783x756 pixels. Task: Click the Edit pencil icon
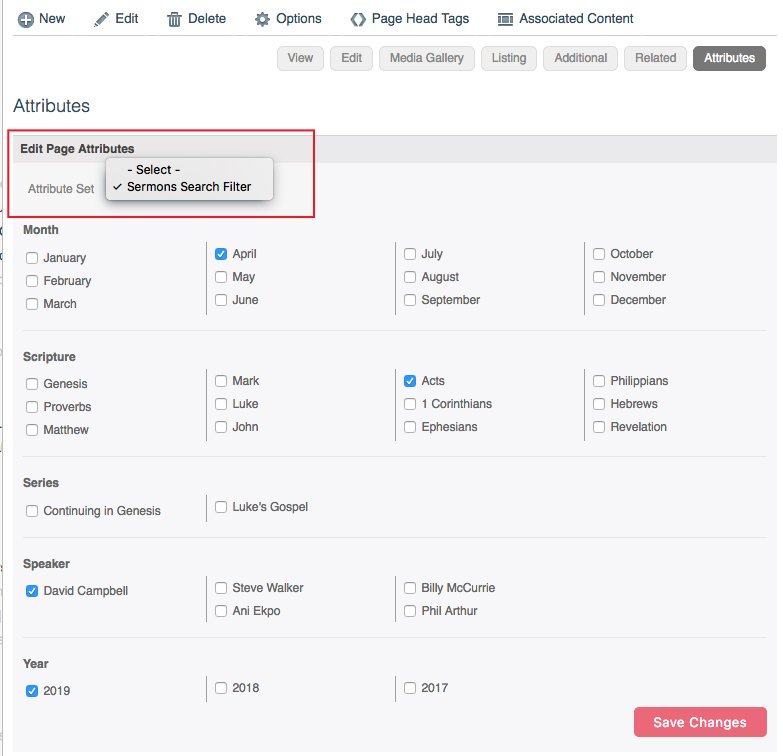coord(101,19)
